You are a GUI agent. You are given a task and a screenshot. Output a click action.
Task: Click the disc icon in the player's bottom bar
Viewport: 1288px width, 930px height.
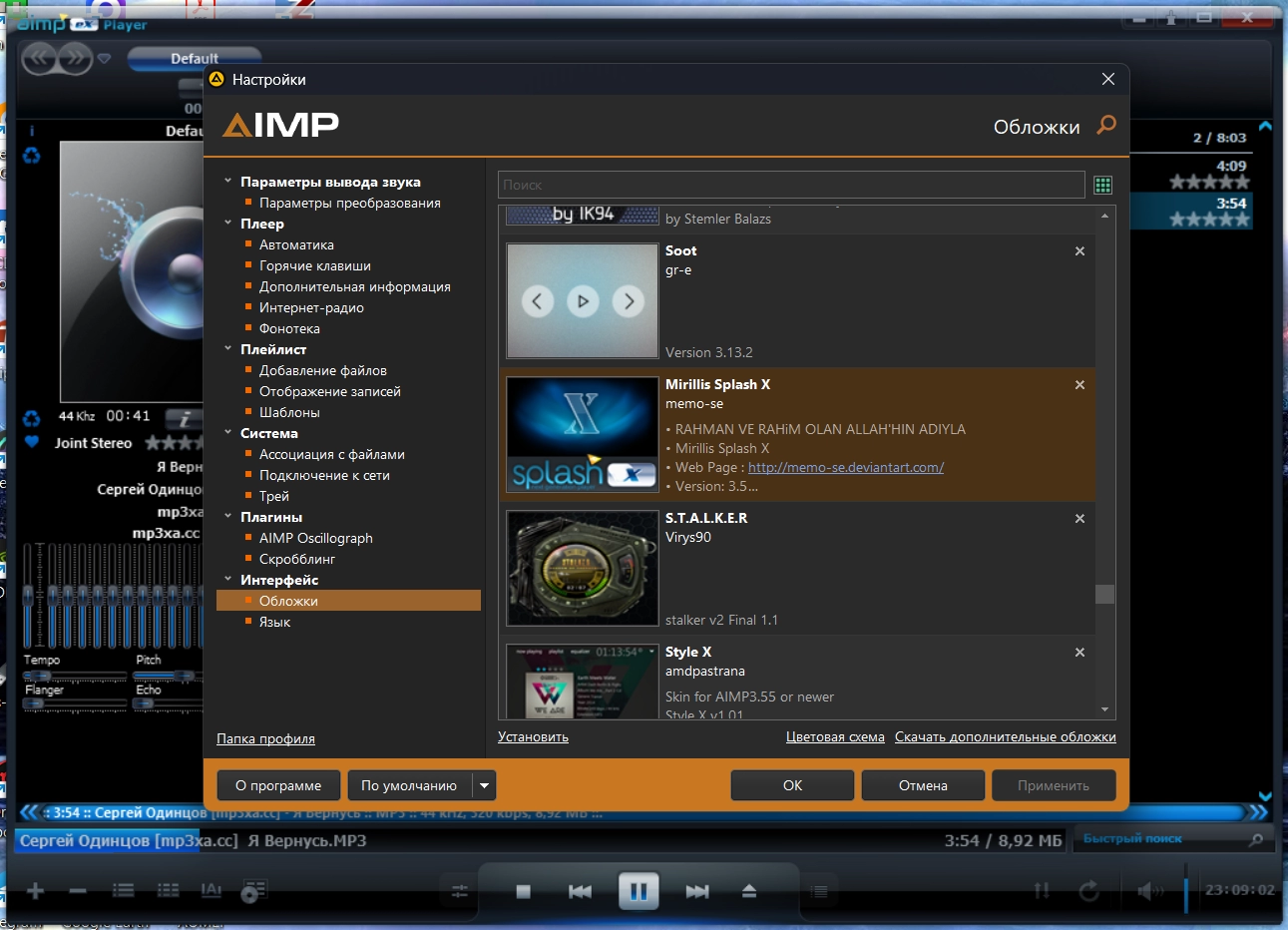[x=254, y=890]
